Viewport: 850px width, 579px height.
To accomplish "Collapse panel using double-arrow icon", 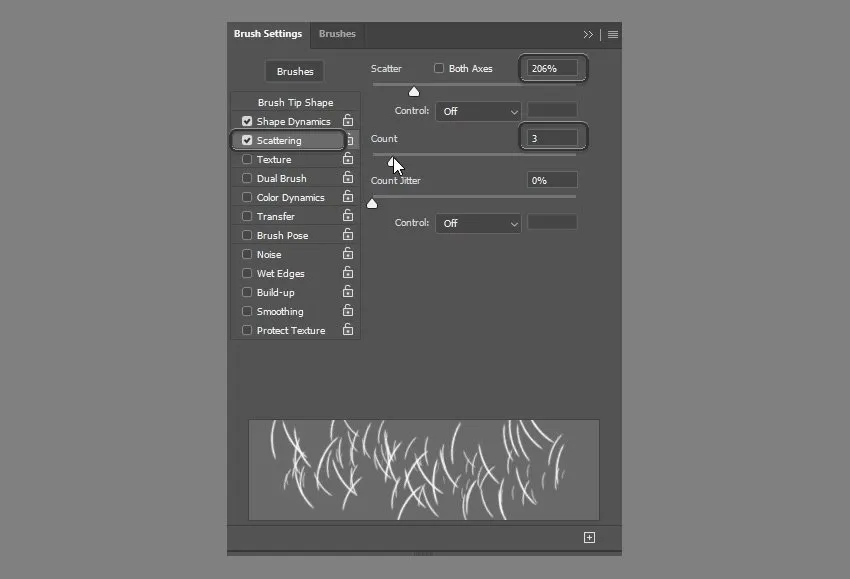I will (x=589, y=34).
